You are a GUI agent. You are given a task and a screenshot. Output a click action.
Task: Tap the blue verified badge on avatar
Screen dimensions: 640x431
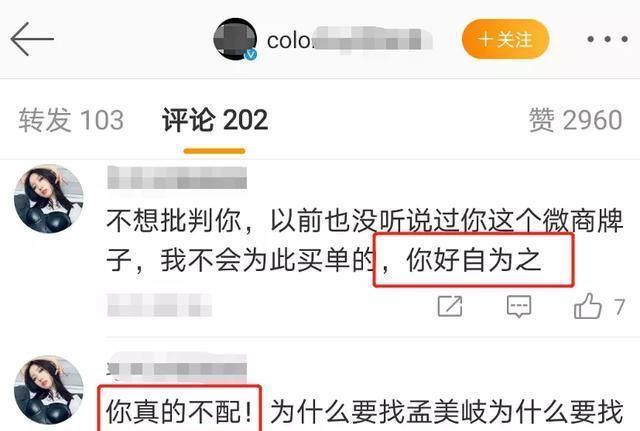[250, 54]
